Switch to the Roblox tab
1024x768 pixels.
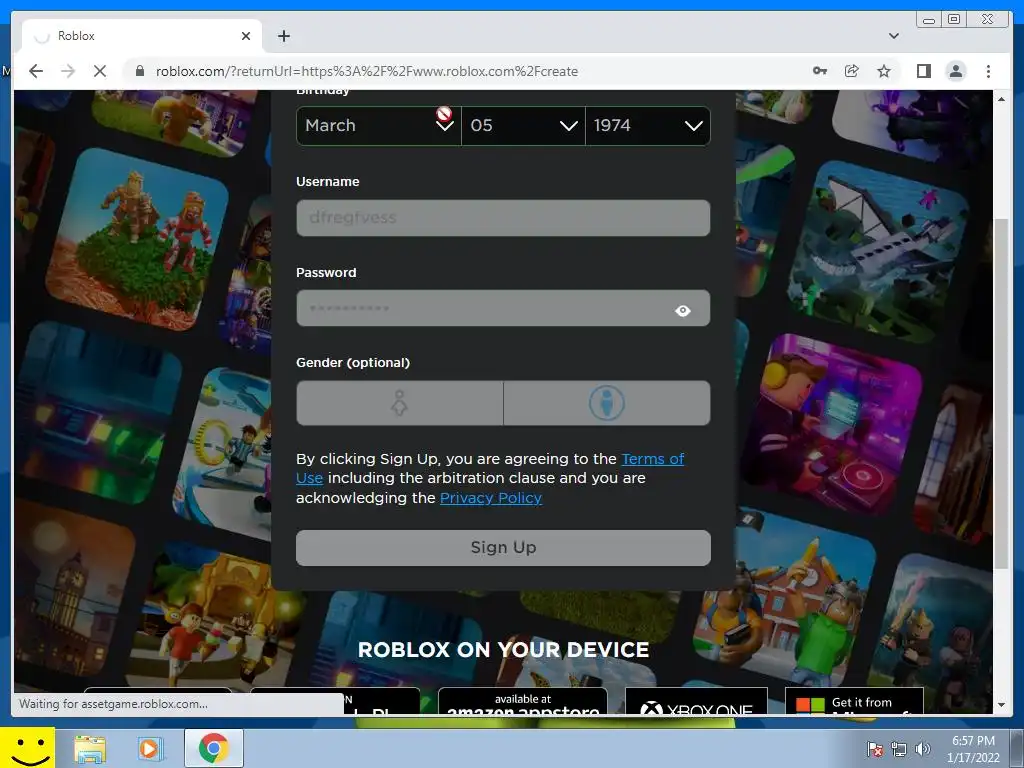point(142,36)
